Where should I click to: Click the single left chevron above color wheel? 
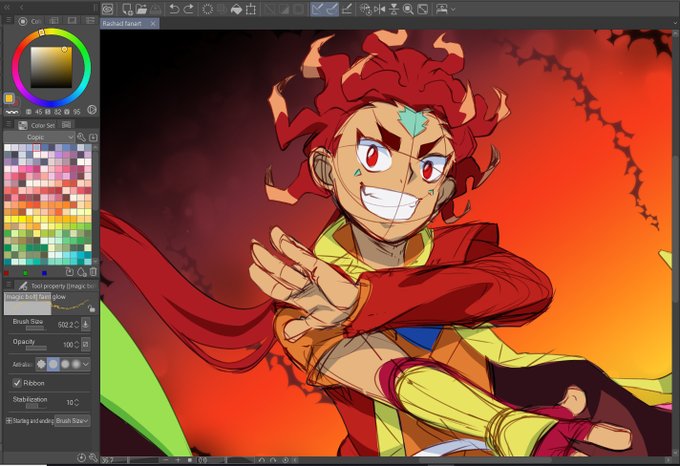point(21,7)
